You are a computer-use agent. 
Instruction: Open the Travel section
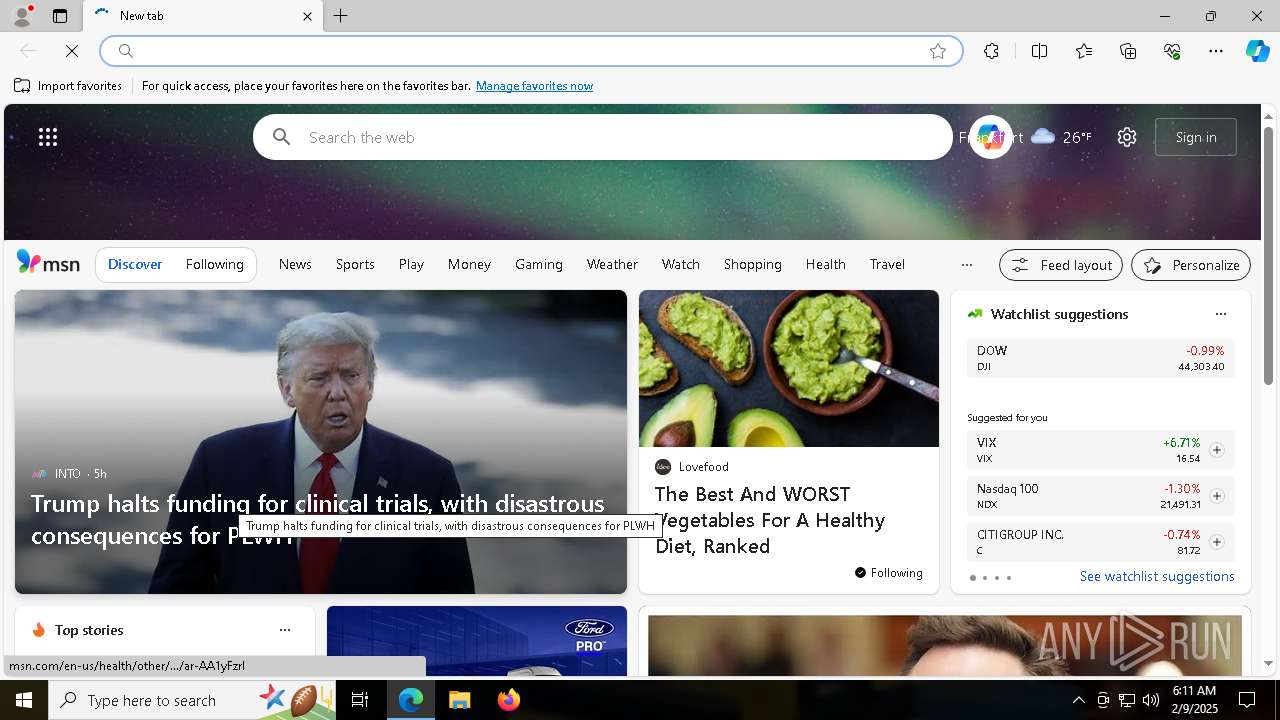(x=887, y=264)
